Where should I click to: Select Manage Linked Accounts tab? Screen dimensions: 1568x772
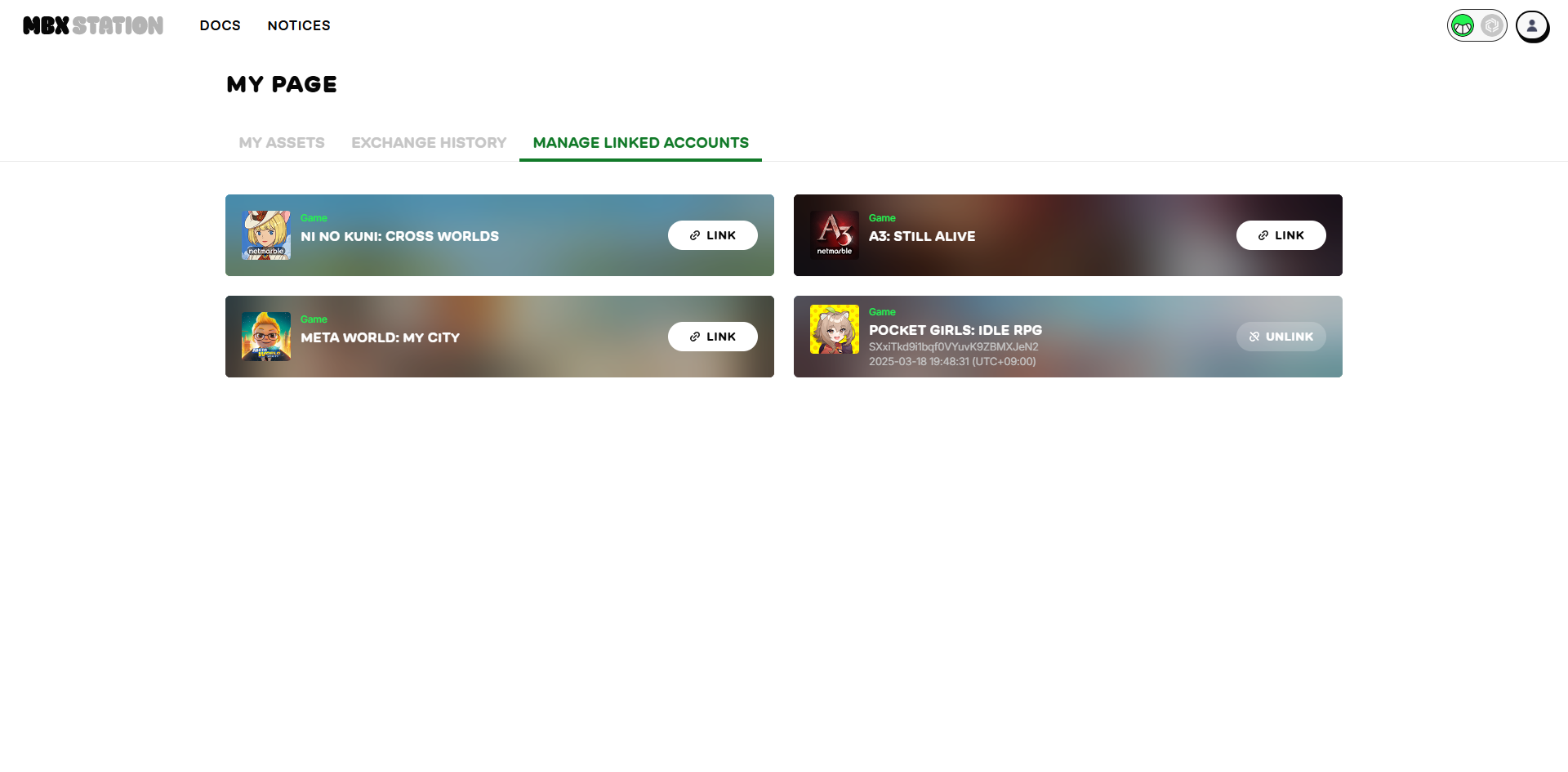(x=640, y=143)
